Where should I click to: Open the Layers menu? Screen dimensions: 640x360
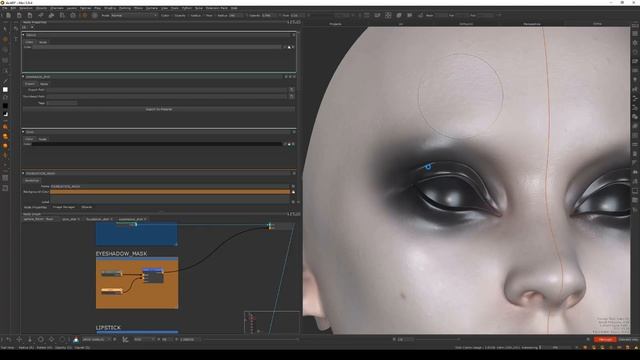[71, 8]
